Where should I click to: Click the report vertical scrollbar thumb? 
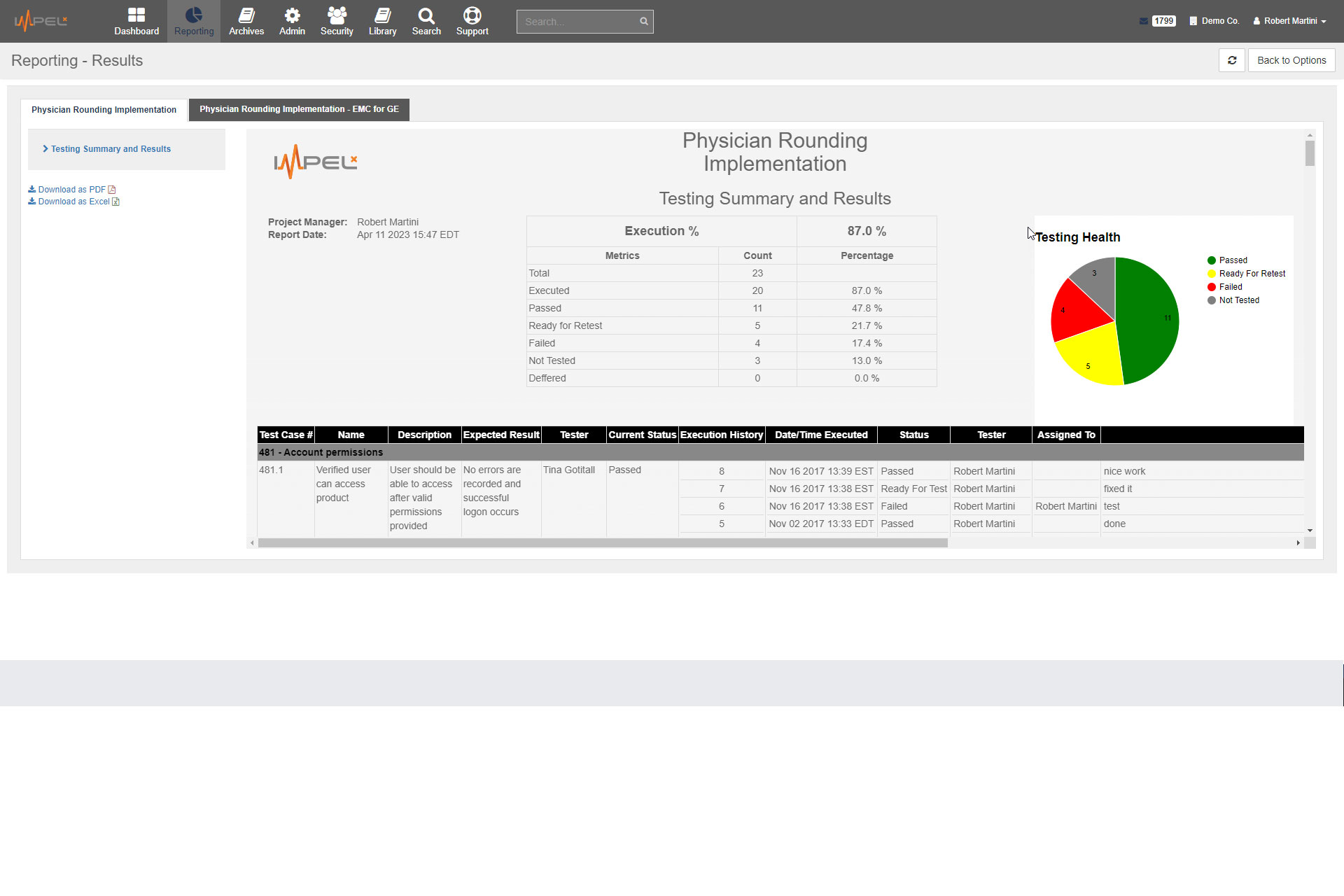(x=1310, y=153)
